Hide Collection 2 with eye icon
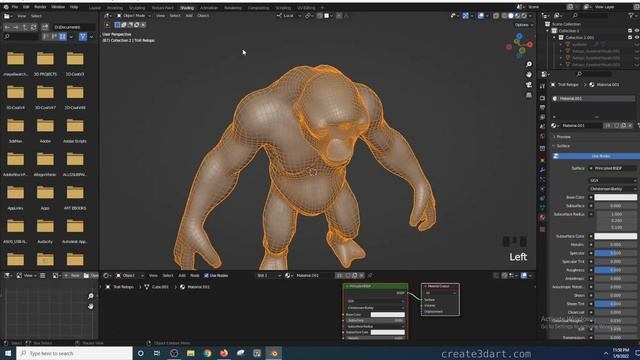 click(637, 31)
